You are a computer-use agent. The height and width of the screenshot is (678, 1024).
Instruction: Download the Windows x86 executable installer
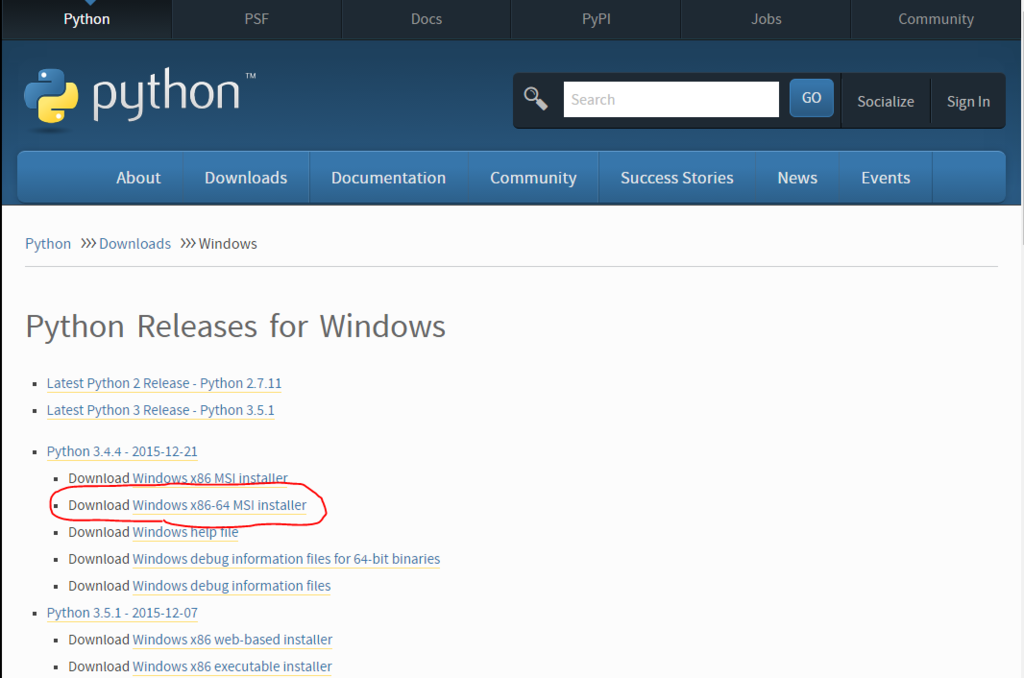tap(232, 666)
